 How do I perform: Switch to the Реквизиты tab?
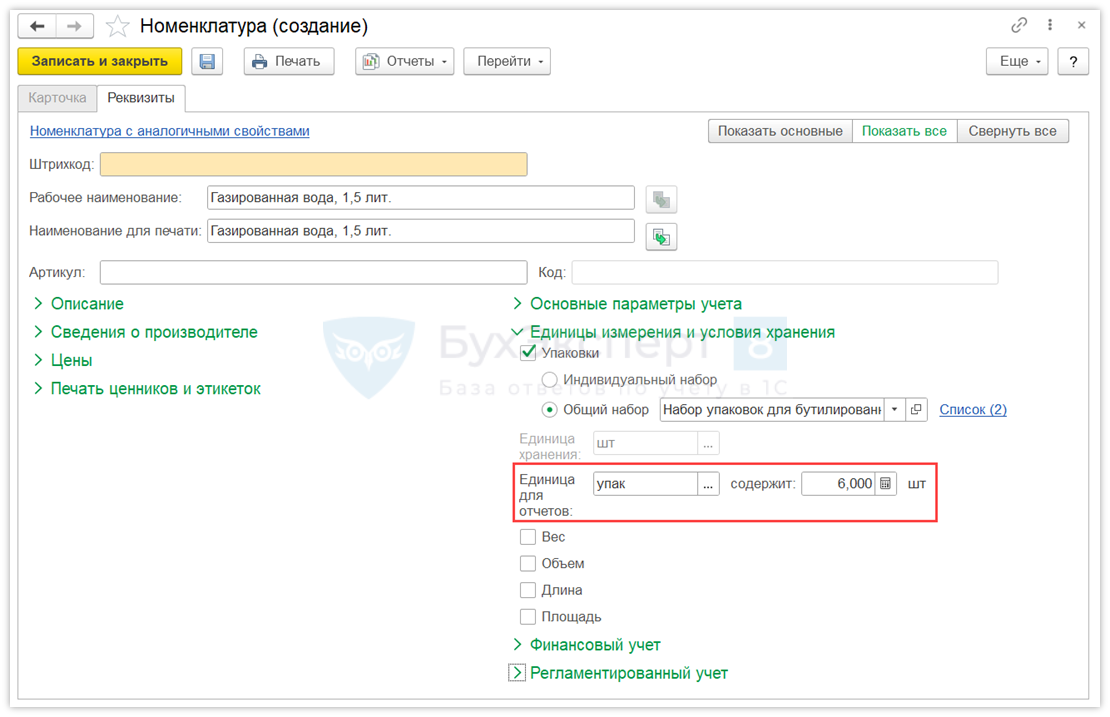point(141,98)
